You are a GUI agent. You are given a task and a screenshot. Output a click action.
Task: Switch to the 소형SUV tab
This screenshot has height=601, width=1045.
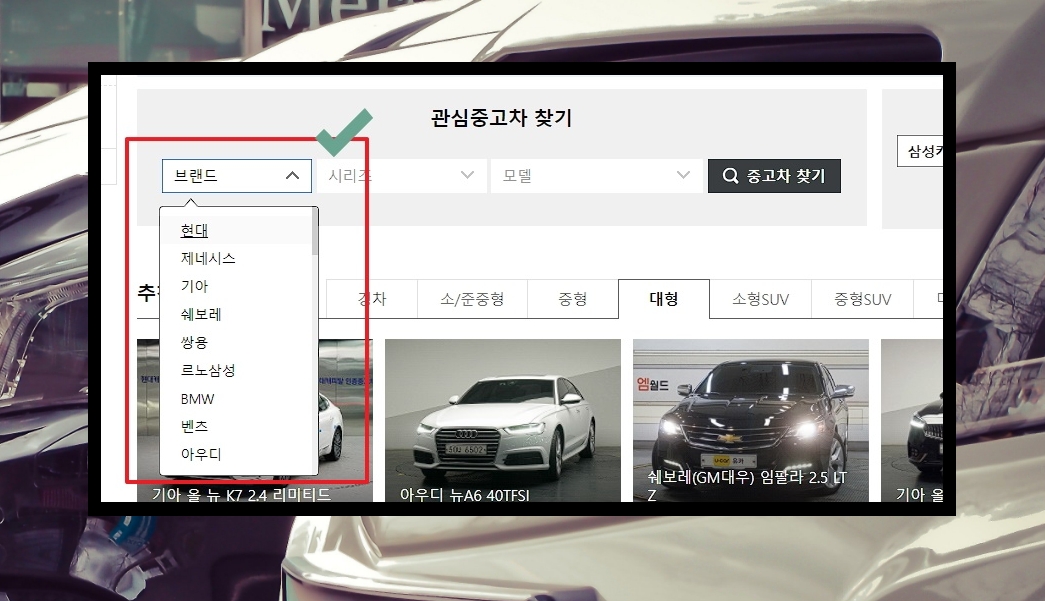(x=760, y=299)
